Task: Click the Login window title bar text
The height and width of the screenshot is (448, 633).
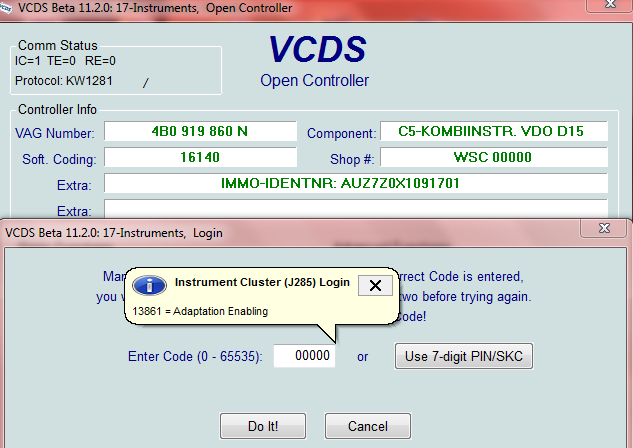Action: tap(114, 233)
